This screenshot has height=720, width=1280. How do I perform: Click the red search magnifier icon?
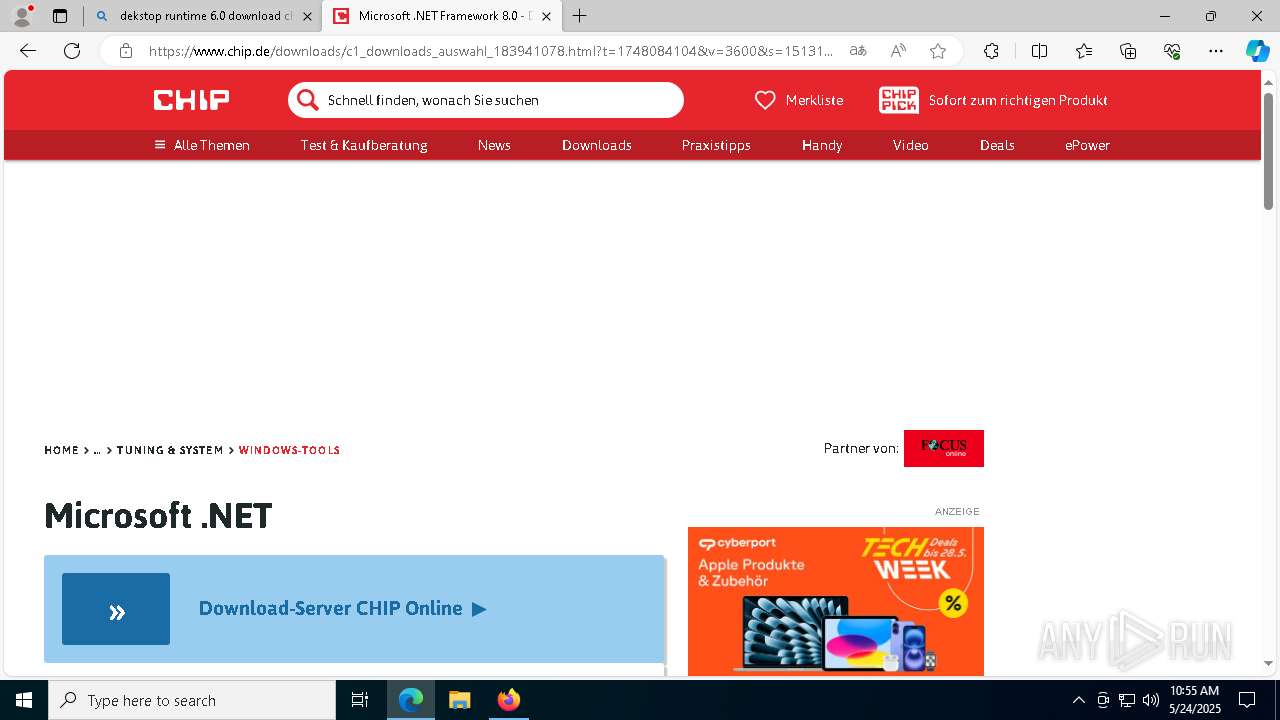coord(308,100)
